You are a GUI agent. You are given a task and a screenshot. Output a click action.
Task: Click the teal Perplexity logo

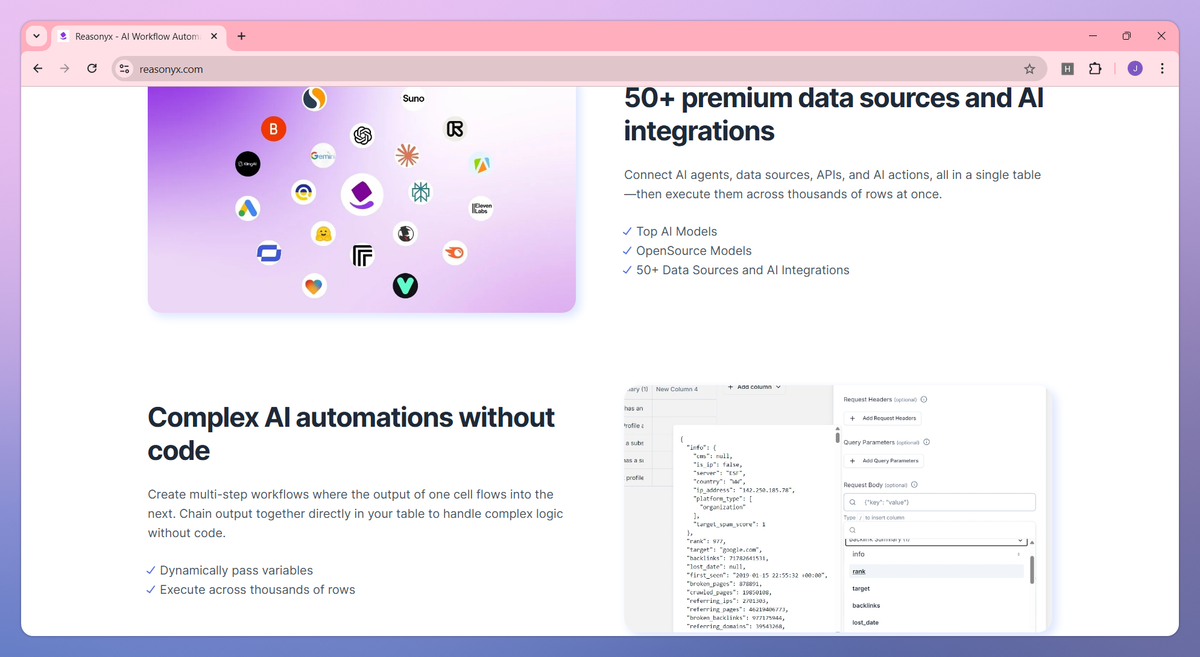pos(421,192)
